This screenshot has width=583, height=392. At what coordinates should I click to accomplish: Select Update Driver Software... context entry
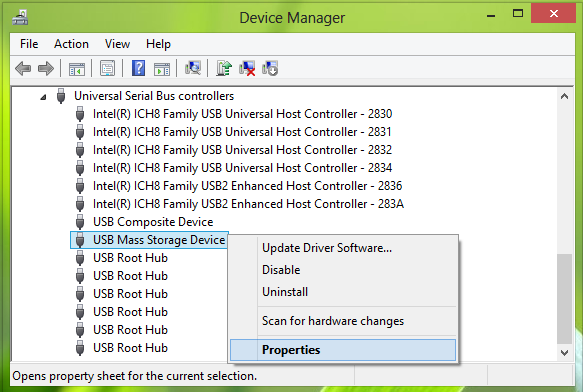pos(327,248)
